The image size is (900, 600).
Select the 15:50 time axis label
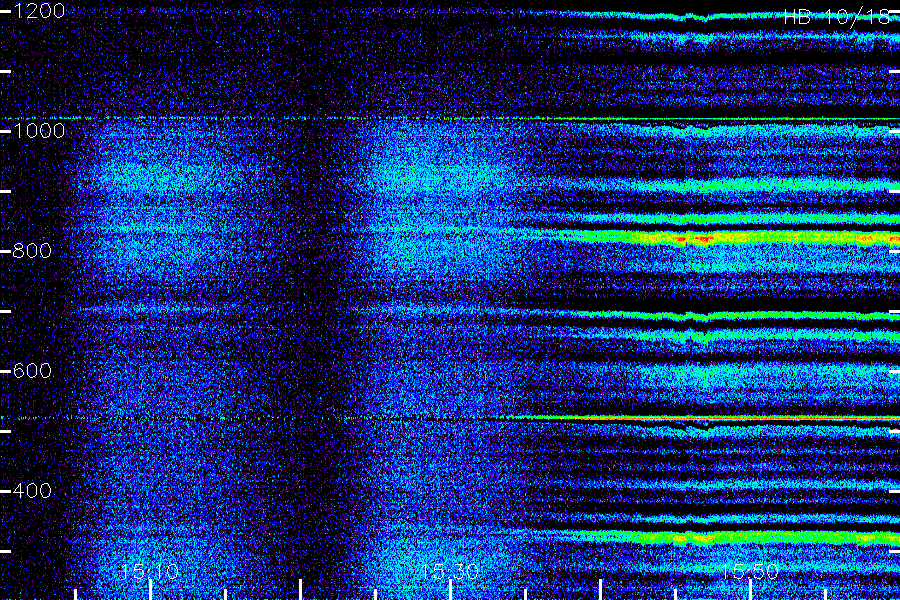pyautogui.click(x=749, y=571)
